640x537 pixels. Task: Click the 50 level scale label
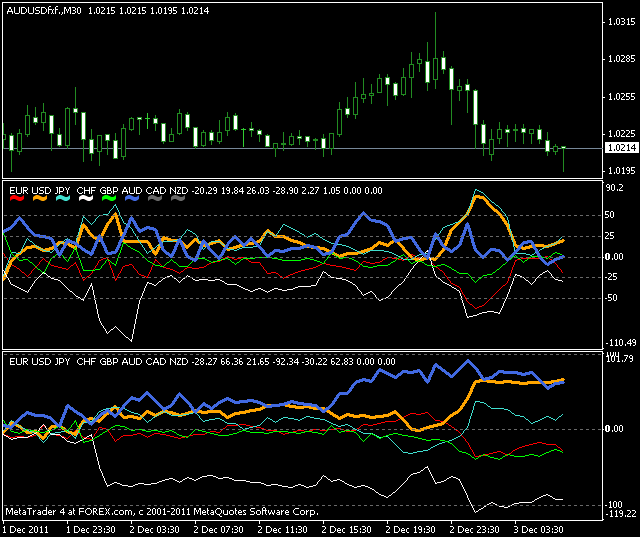tap(609, 215)
